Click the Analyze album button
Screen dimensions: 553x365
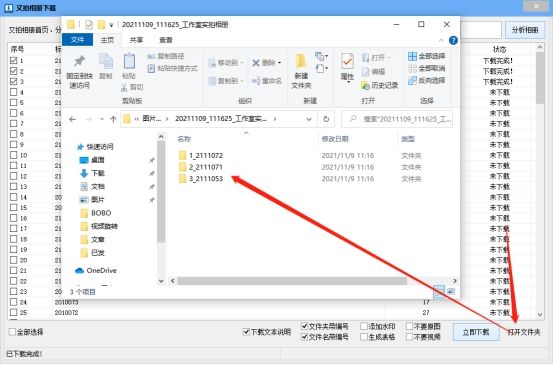point(525,30)
